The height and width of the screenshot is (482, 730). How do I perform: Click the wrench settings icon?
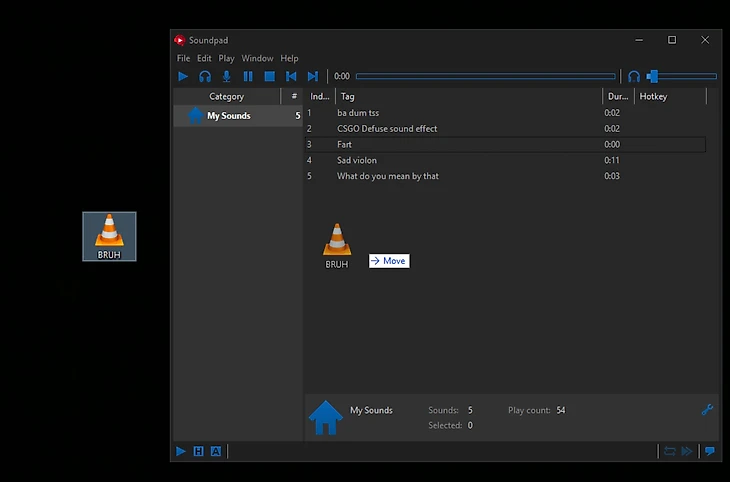coord(707,409)
